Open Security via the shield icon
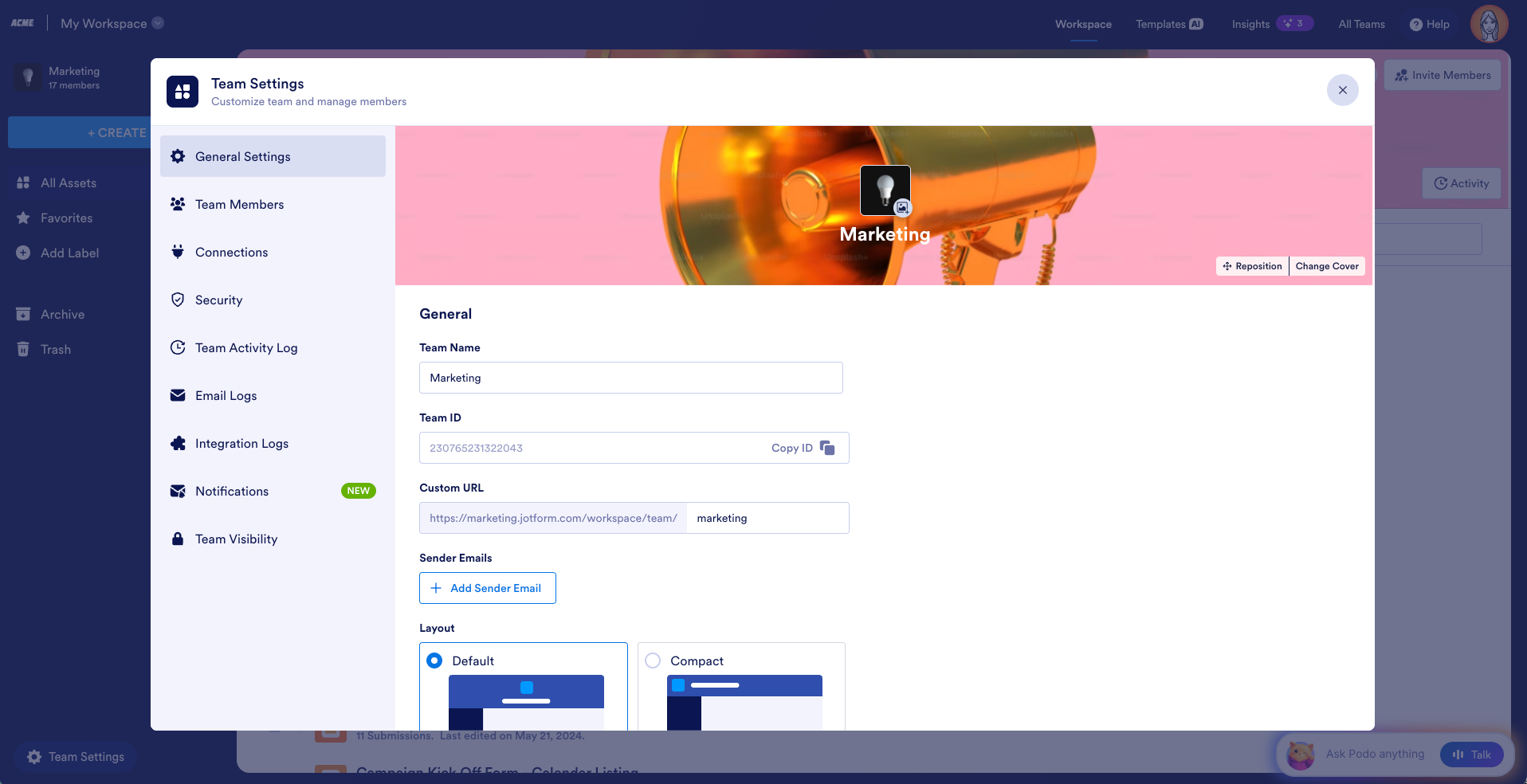 click(x=178, y=300)
